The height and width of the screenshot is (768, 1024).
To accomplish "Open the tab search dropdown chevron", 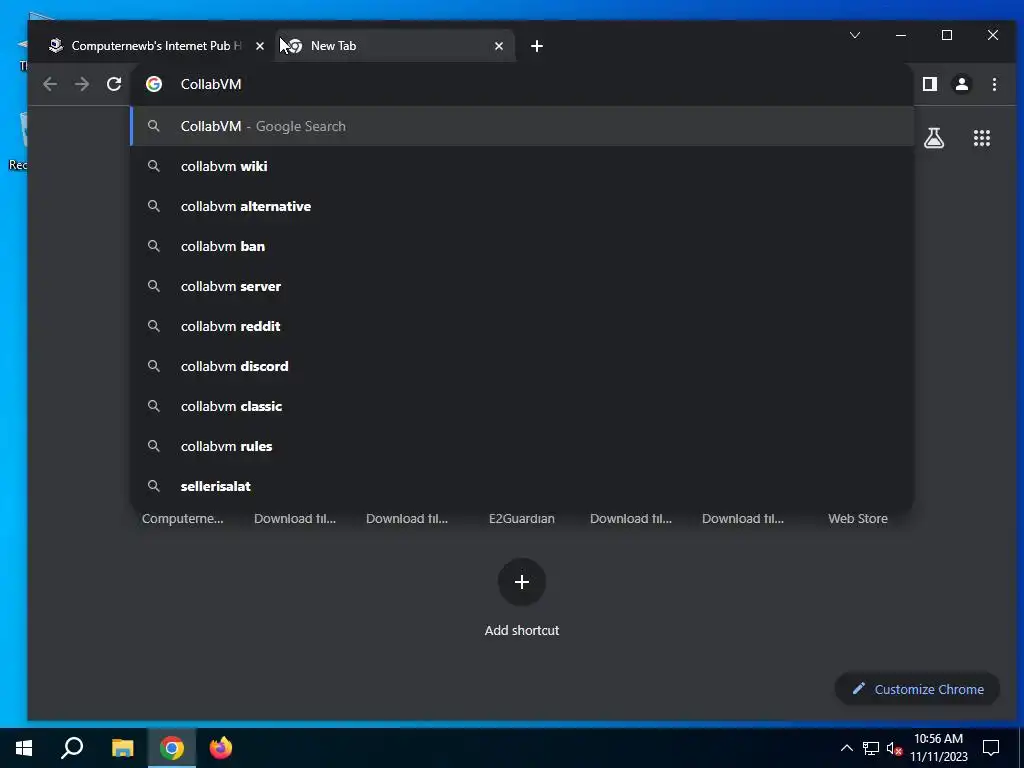I will tap(855, 35).
